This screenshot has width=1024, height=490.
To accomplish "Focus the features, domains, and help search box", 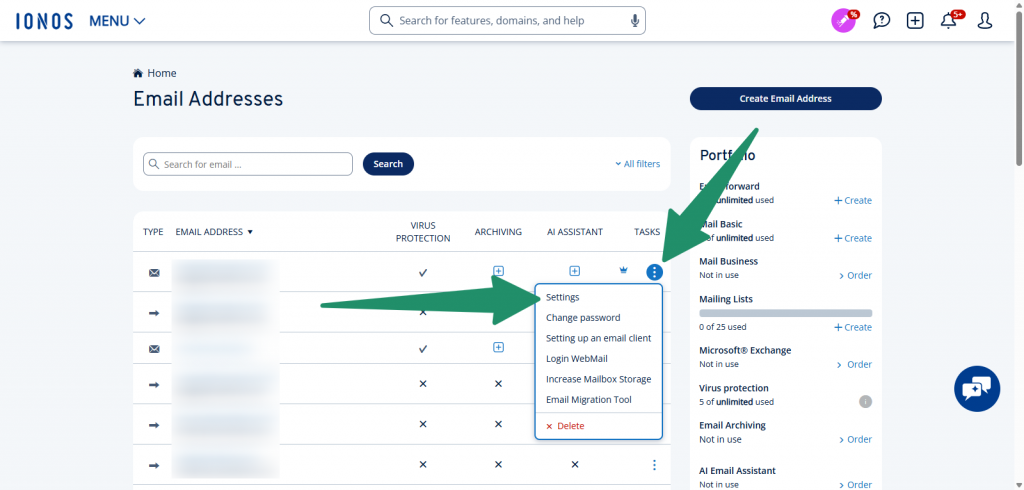I will [507, 21].
